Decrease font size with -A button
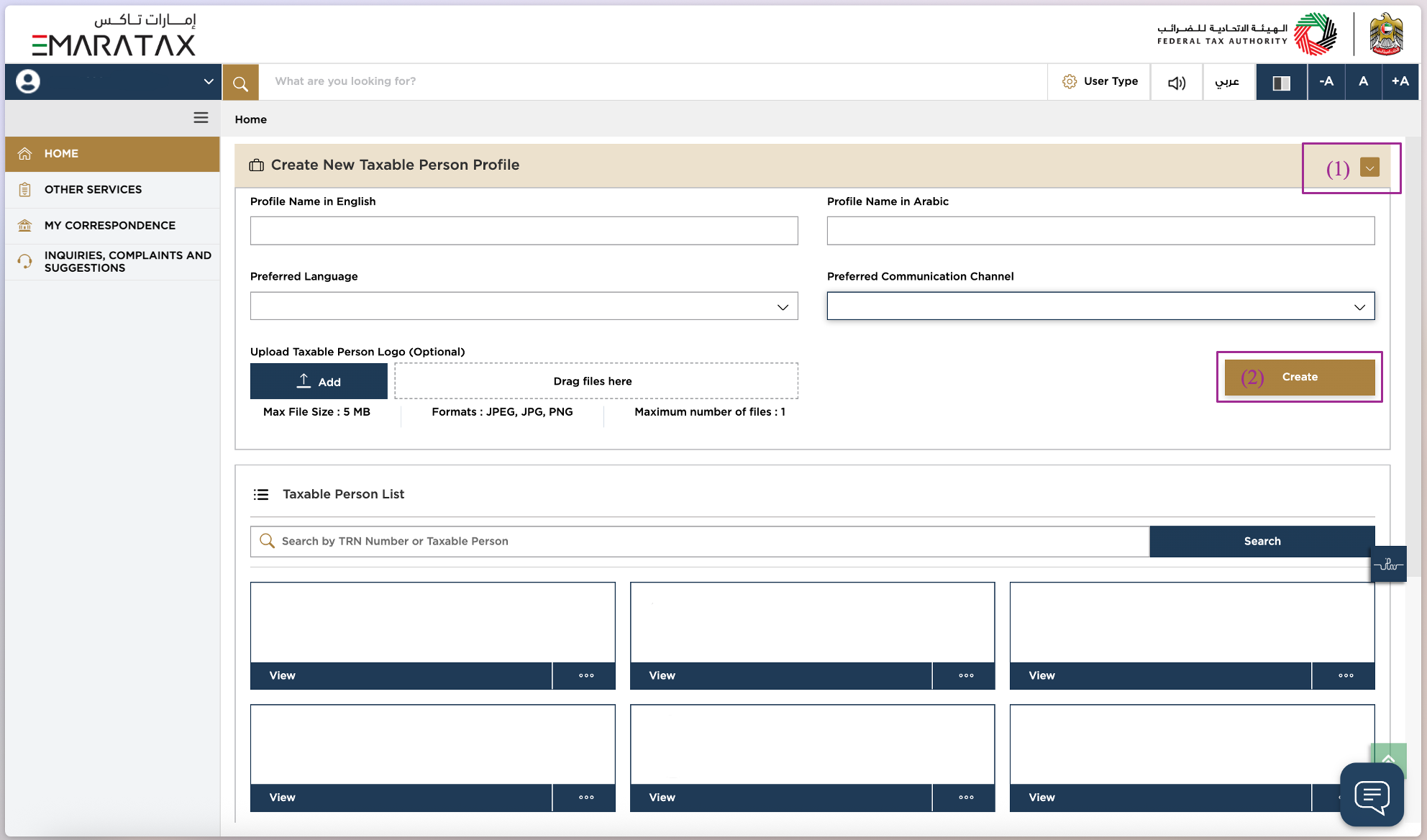The image size is (1427, 840). (x=1326, y=81)
